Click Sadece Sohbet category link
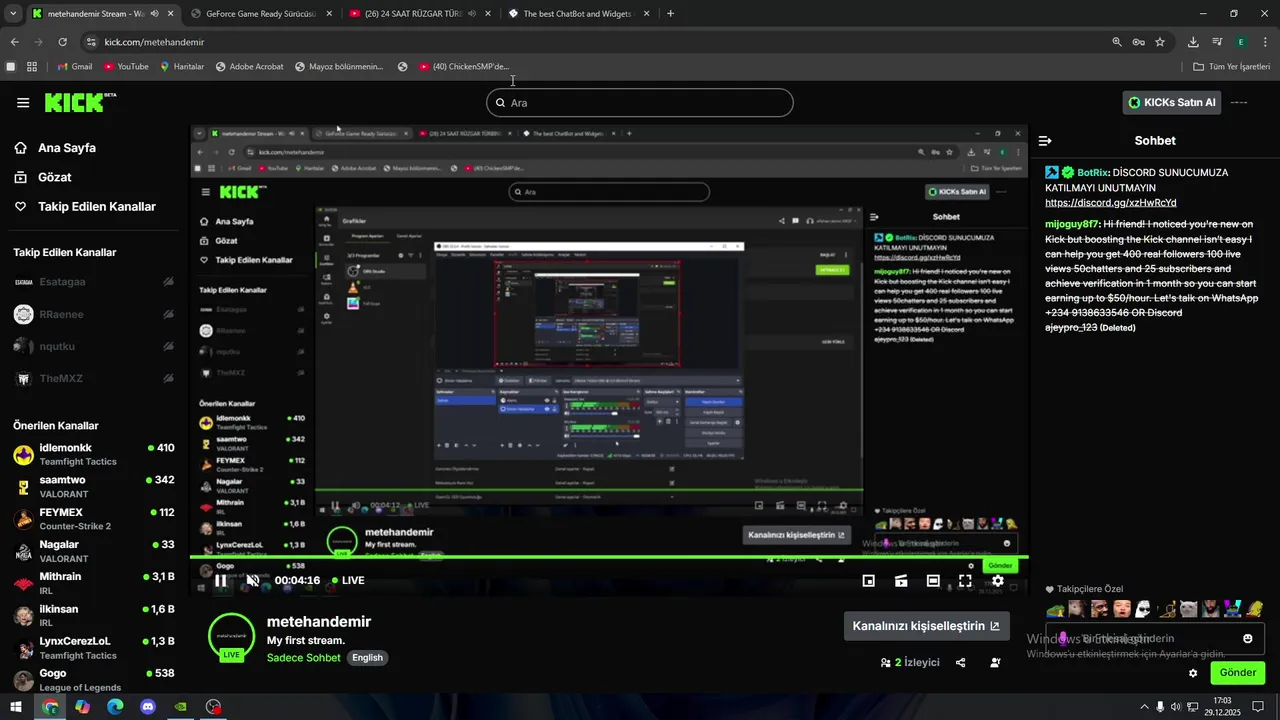Screen dimensions: 1280x720 click(x=304, y=658)
